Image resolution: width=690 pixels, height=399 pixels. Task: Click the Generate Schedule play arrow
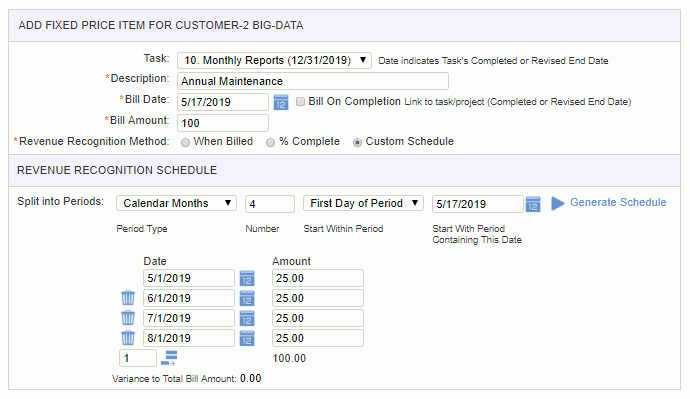point(558,203)
